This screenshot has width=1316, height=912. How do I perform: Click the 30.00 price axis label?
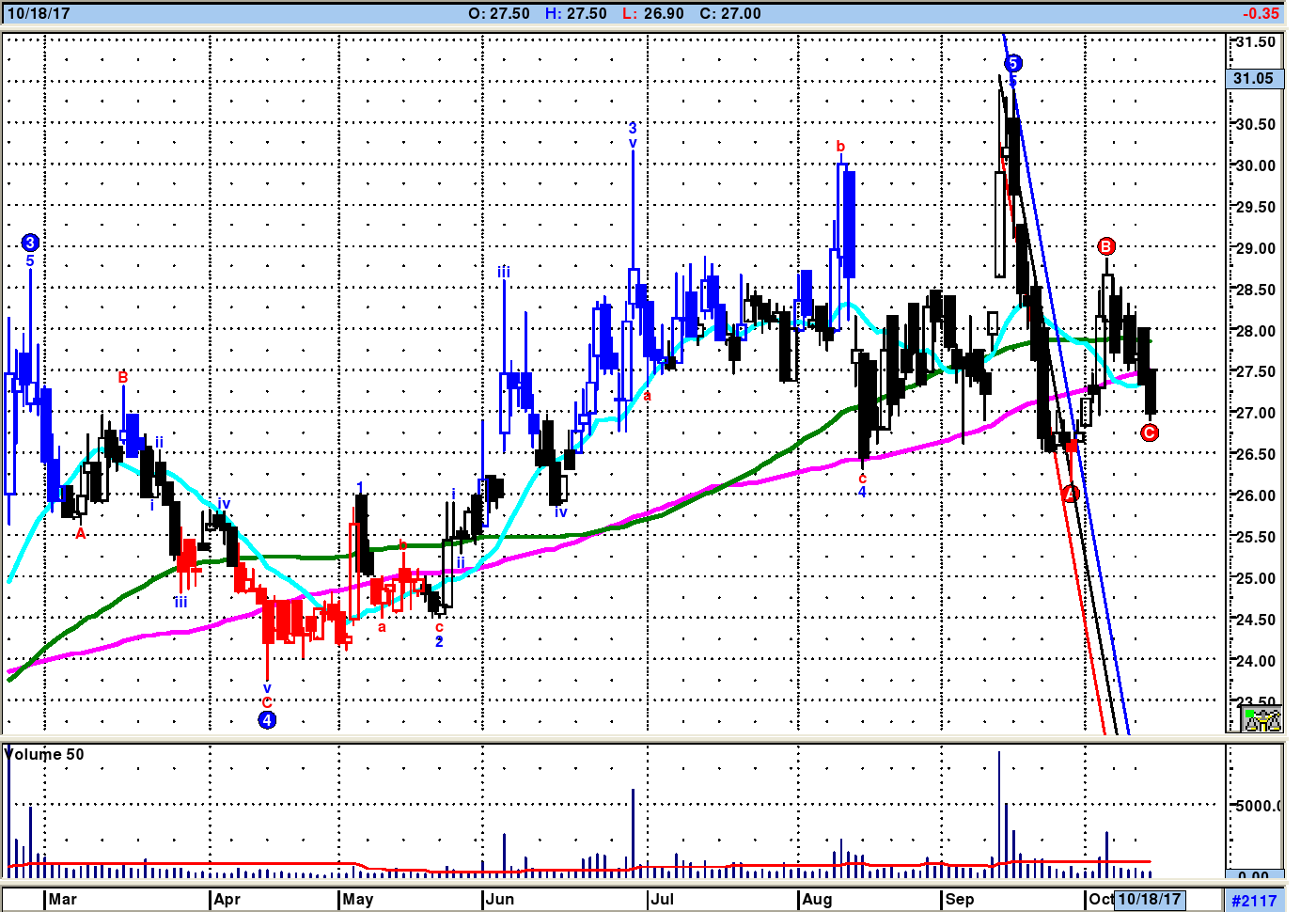1255,165
